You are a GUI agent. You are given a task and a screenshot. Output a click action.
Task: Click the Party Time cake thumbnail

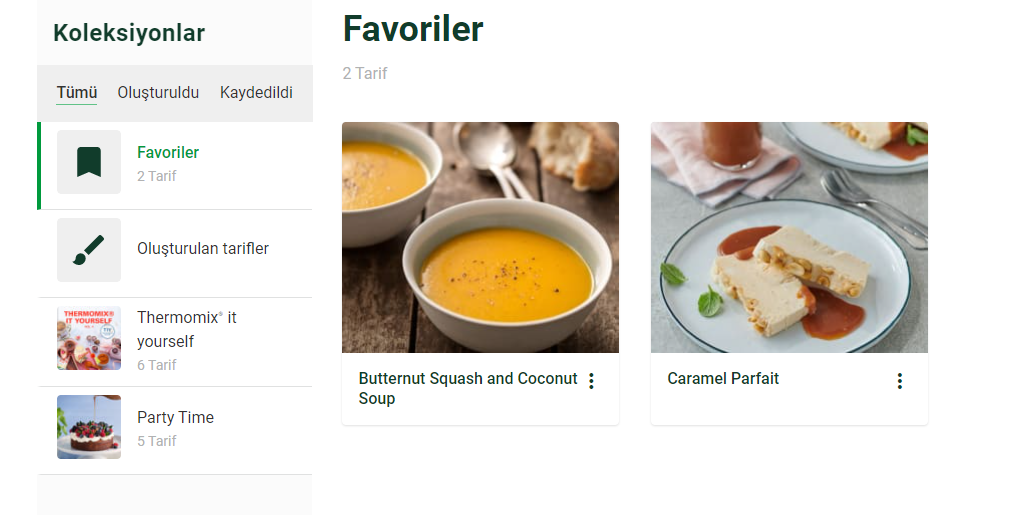point(89,427)
